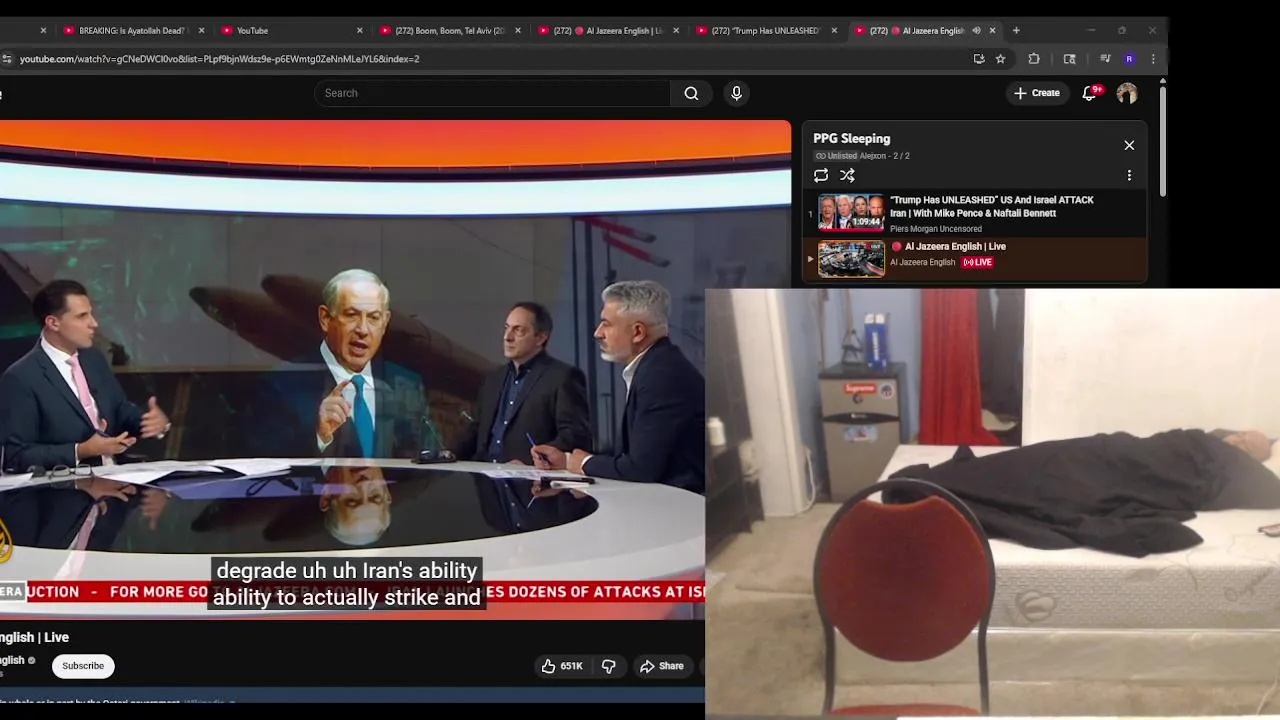Click the Create button

coord(1037,93)
